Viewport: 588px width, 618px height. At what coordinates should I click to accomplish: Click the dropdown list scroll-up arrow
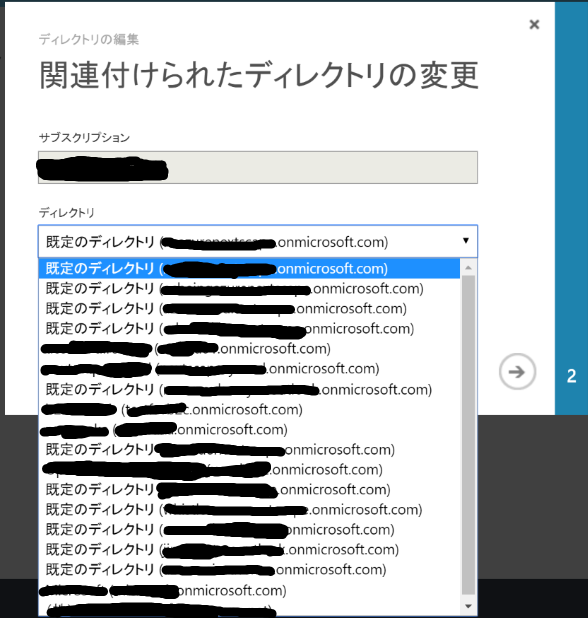point(468,268)
